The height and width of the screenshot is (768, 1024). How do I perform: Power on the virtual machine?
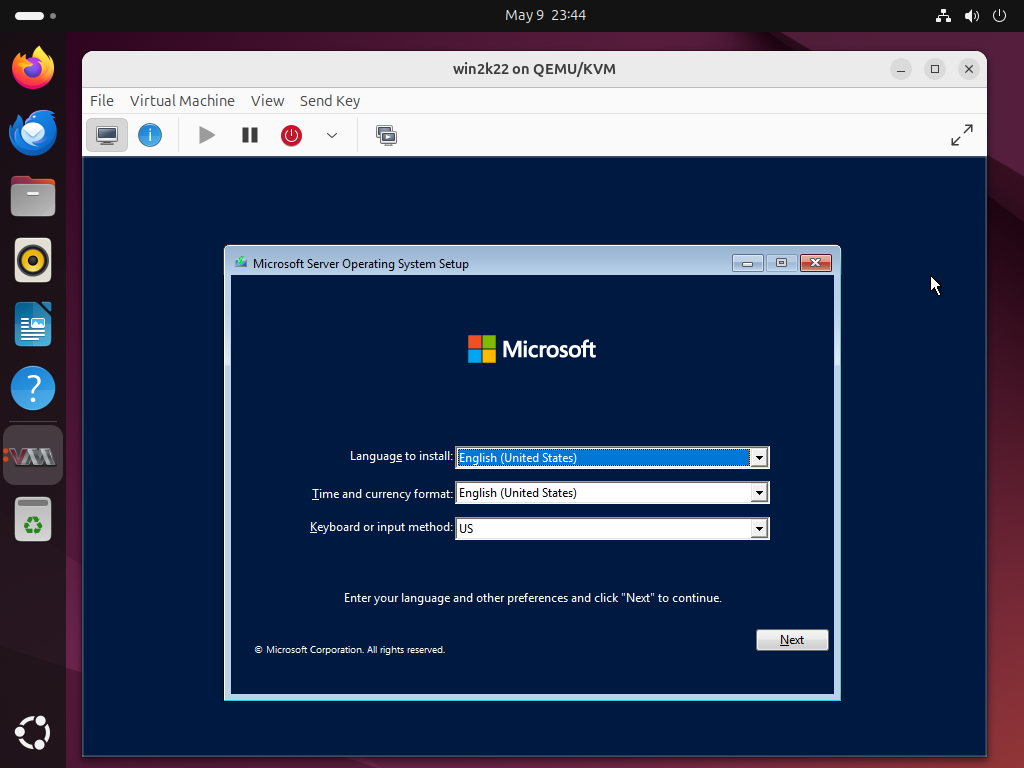206,135
